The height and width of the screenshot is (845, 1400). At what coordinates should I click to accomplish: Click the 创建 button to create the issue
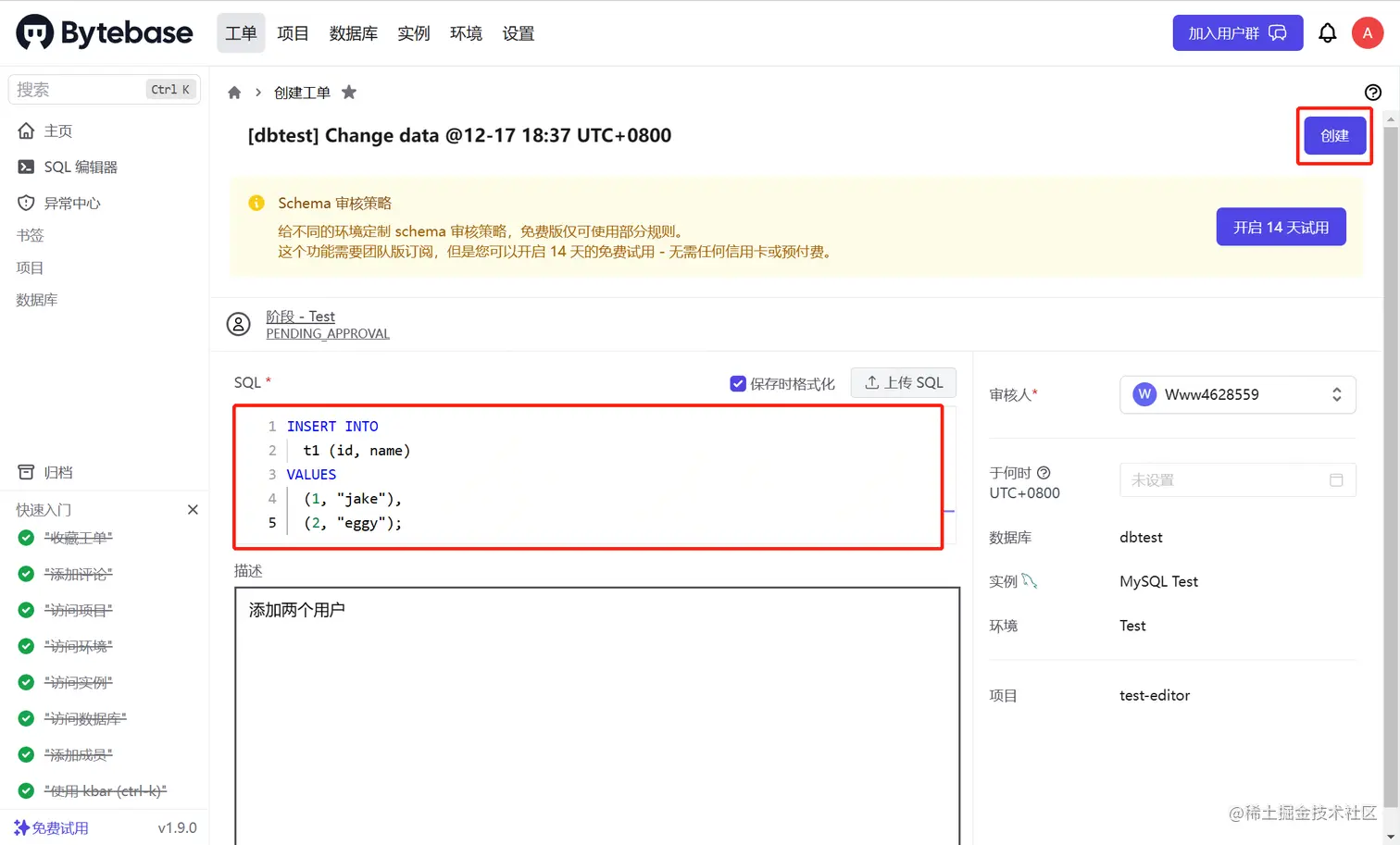[x=1334, y=135]
